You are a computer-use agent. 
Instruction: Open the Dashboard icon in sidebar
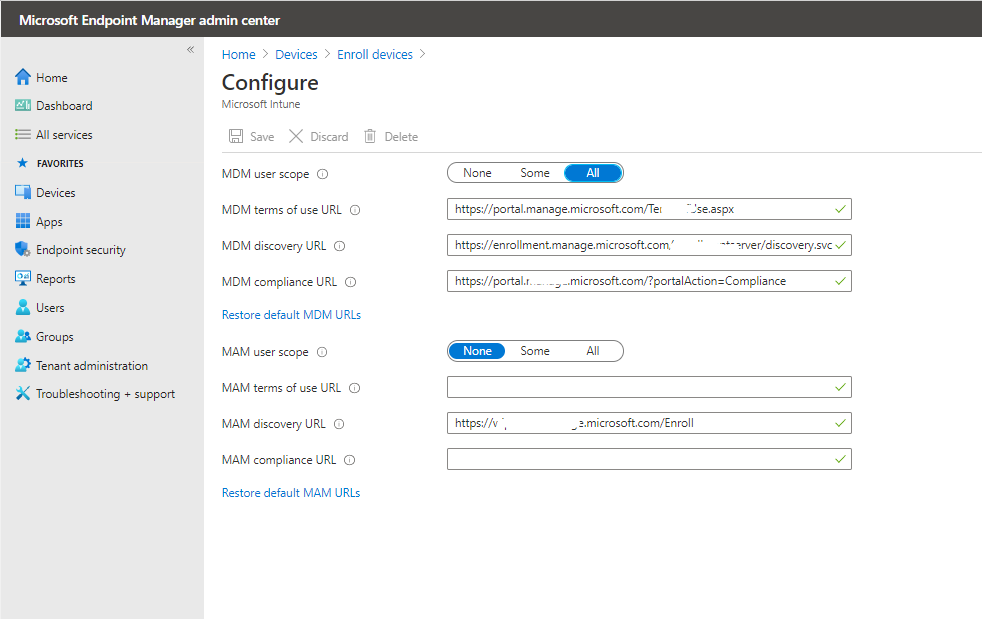(x=23, y=105)
